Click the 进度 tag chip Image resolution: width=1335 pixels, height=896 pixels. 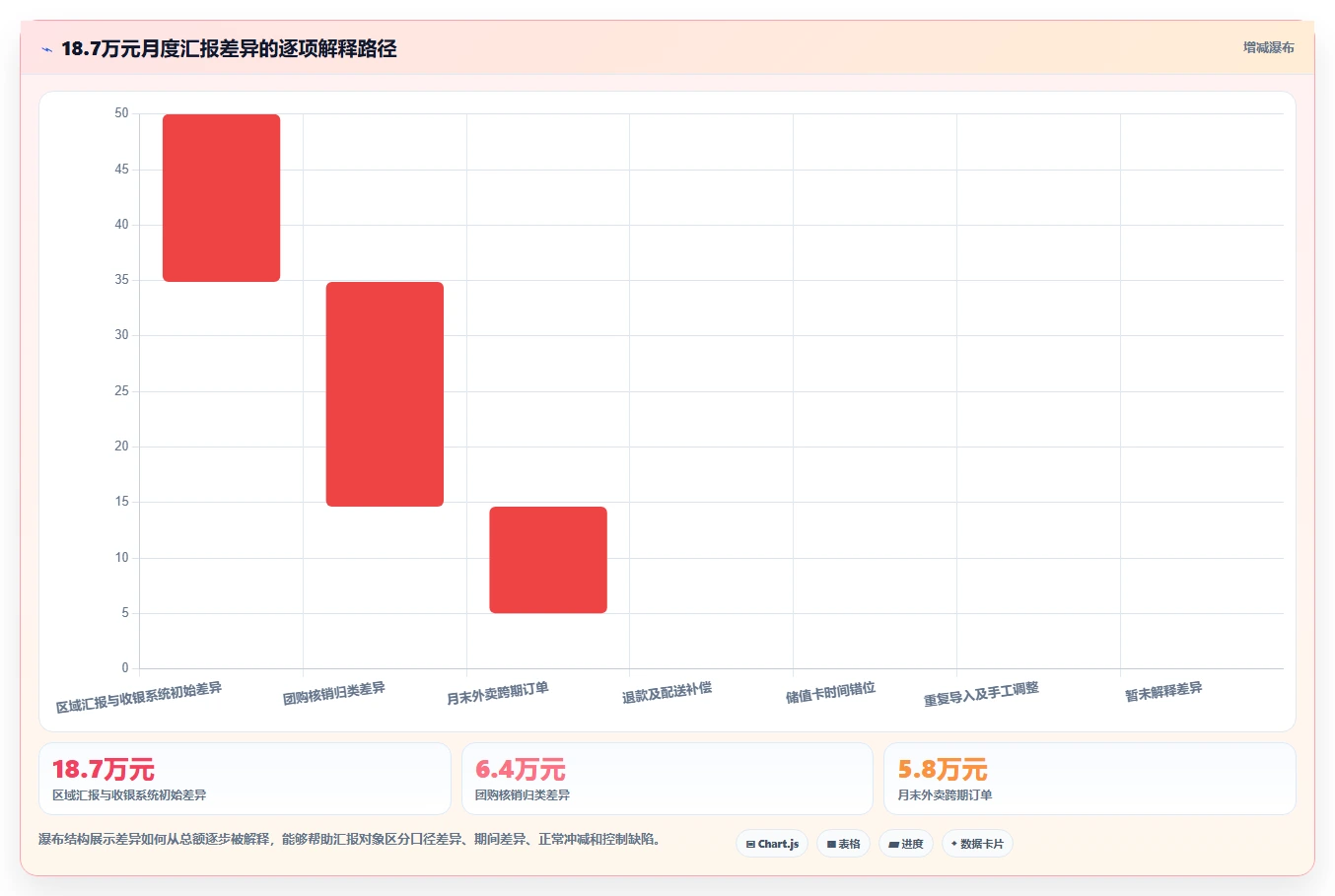(x=906, y=844)
